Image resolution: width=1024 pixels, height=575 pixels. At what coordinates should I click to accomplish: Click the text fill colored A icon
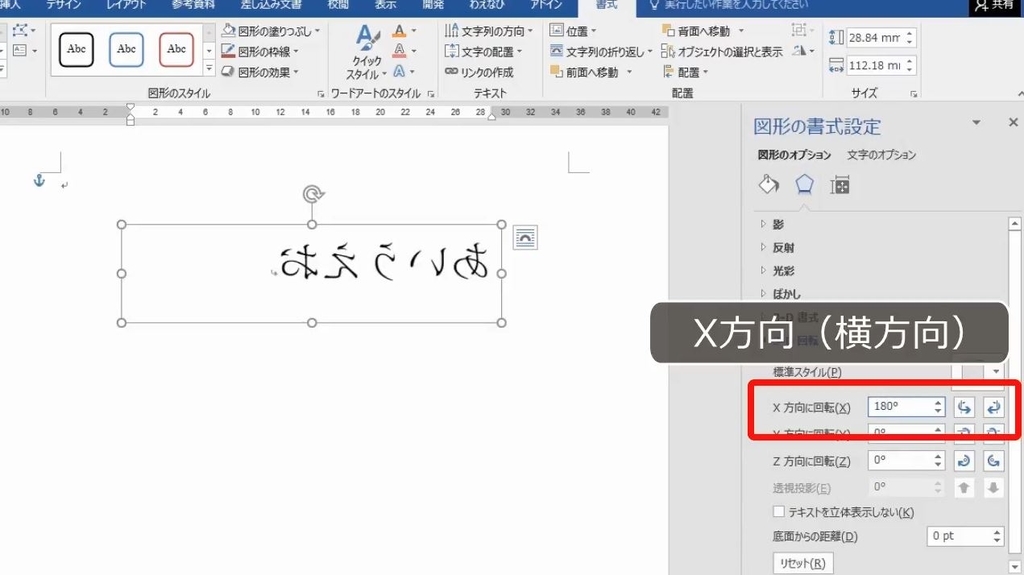click(400, 31)
